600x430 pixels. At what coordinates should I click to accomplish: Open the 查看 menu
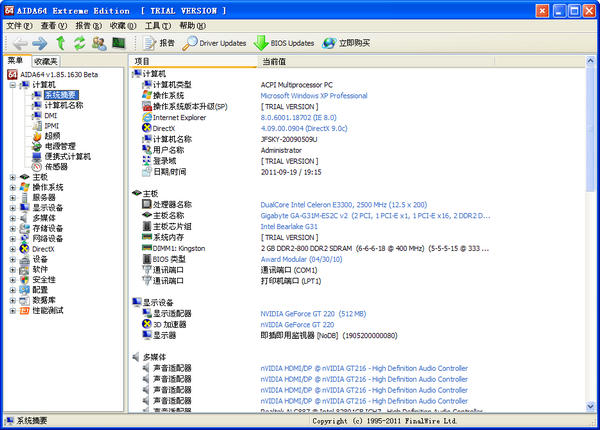click(54, 26)
